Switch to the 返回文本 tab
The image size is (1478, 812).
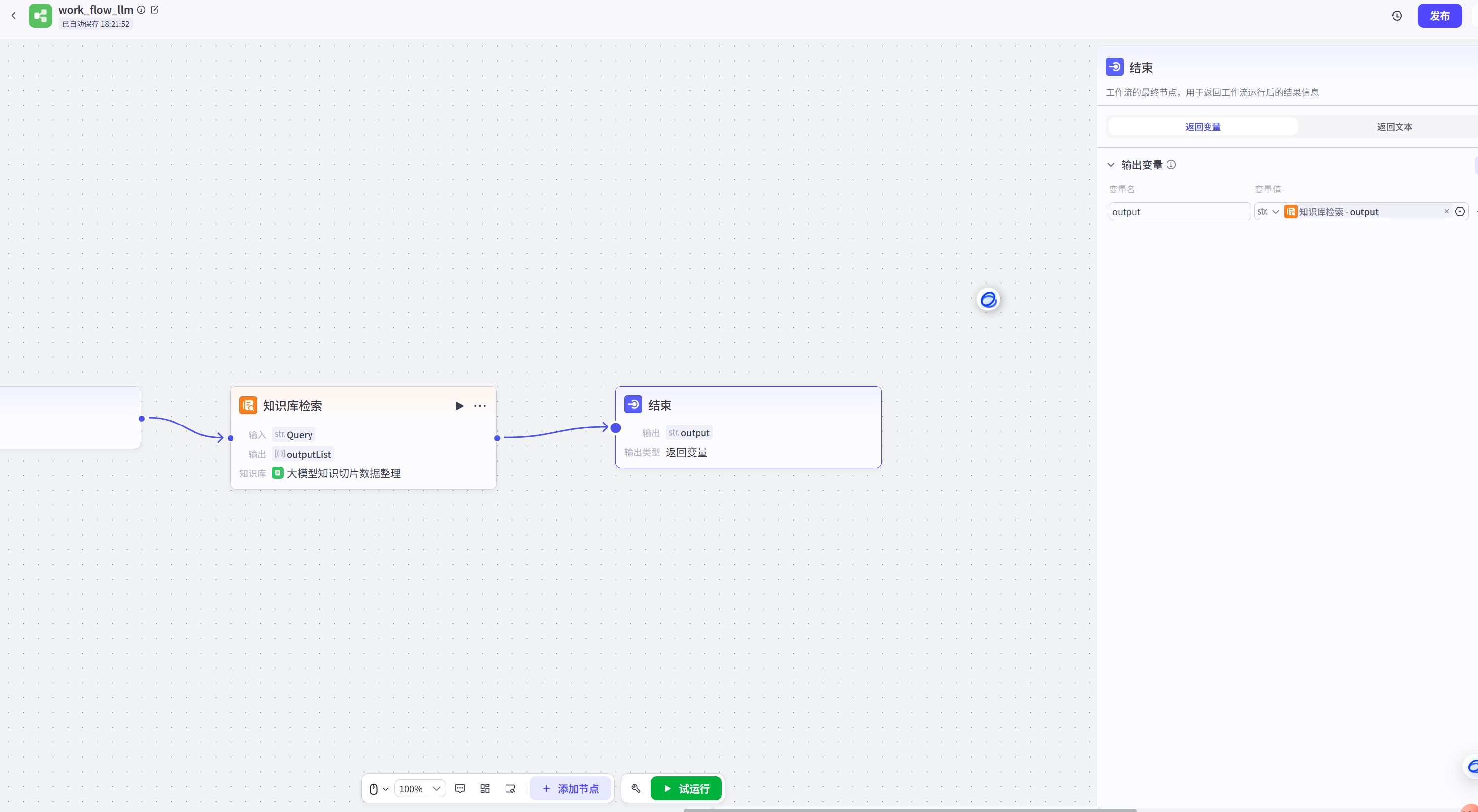[1394, 127]
